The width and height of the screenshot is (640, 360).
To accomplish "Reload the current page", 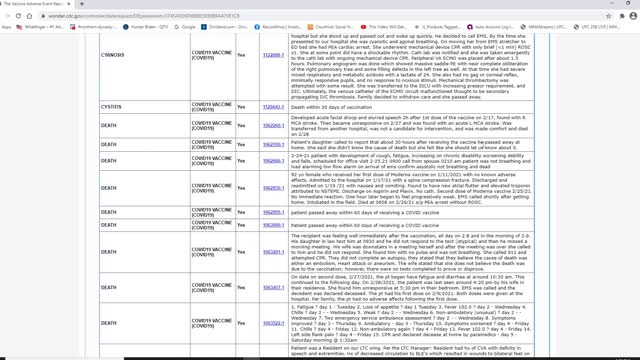I will point(18,16).
